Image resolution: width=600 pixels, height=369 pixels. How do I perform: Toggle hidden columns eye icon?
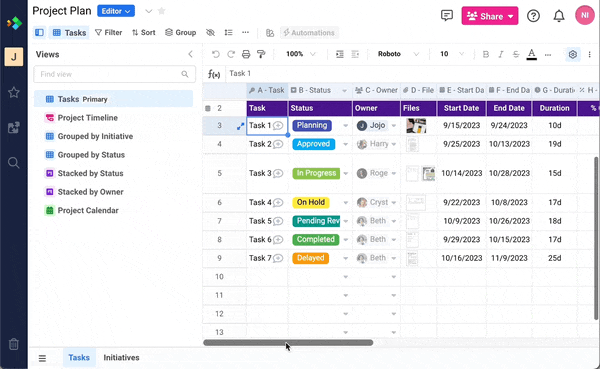point(210,33)
